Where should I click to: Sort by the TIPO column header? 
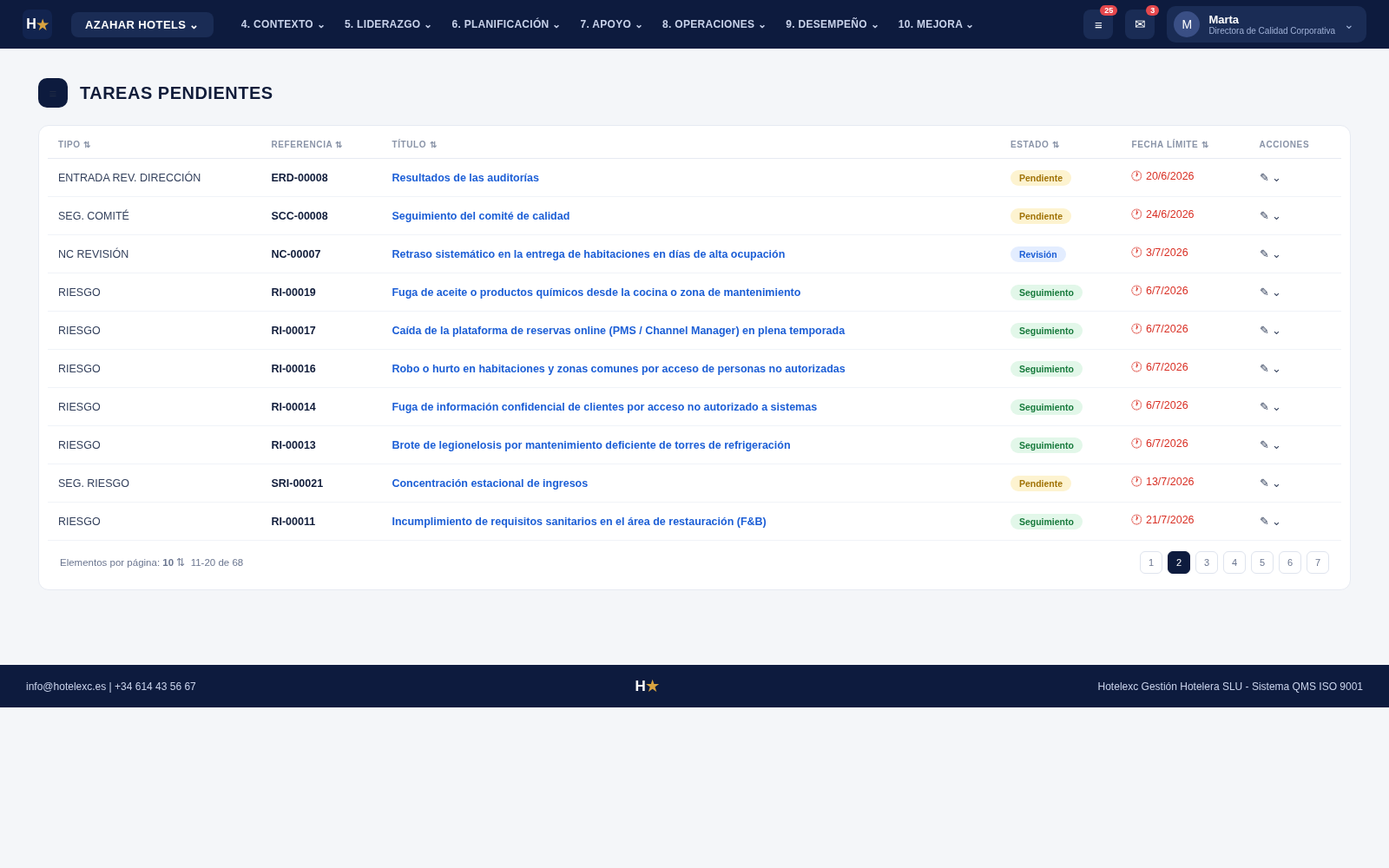pos(74,145)
